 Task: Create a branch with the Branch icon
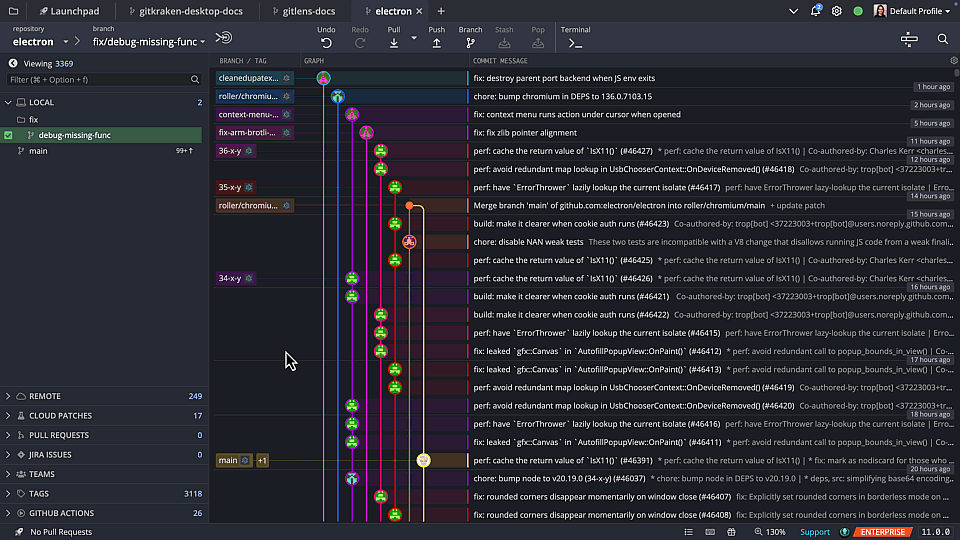pos(470,43)
